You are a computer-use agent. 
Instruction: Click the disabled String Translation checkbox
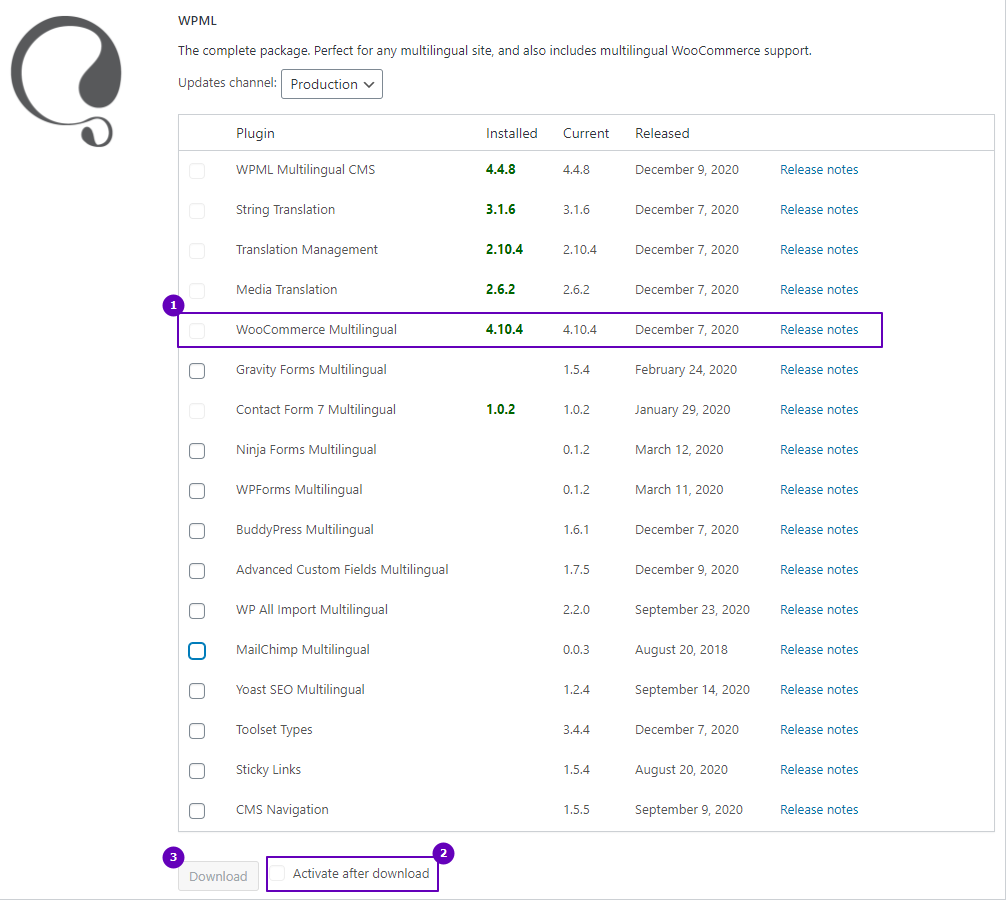(x=197, y=210)
